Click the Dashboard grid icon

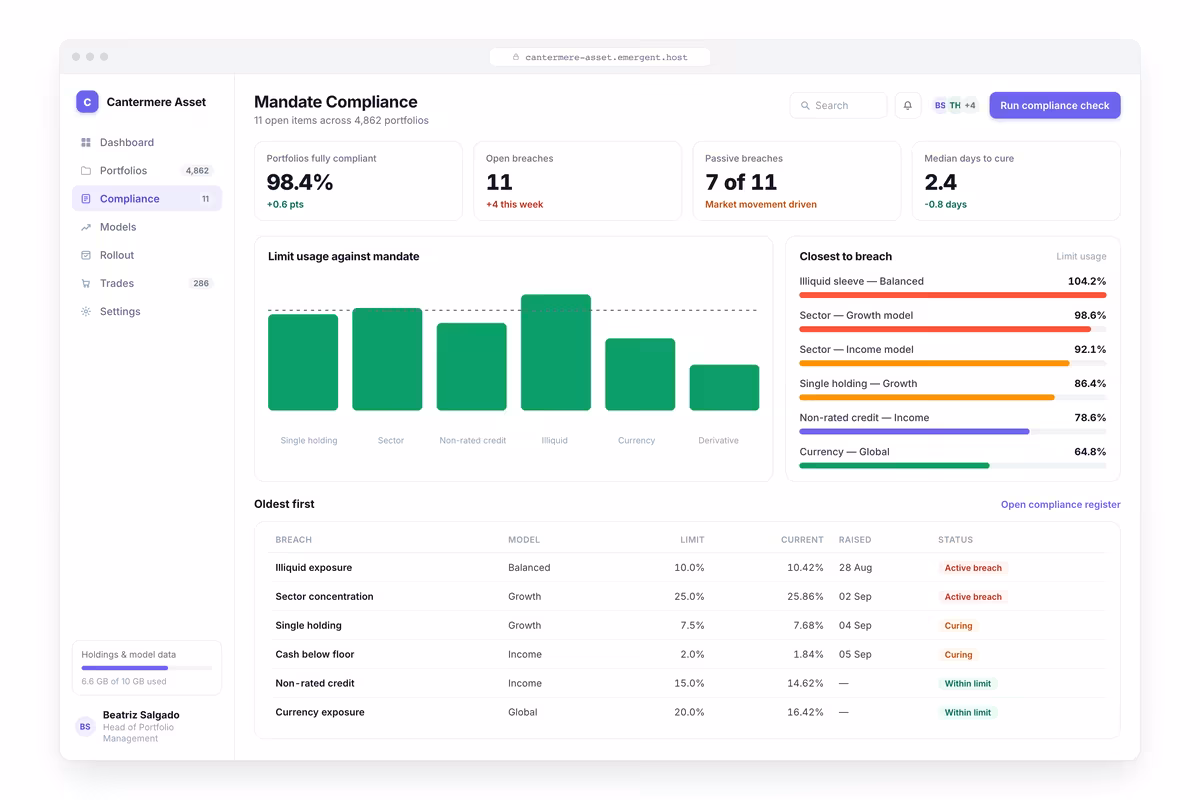[86, 143]
